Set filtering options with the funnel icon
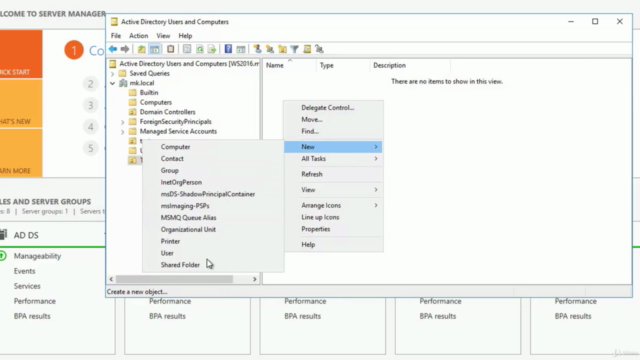The image size is (640, 360). coord(295,49)
